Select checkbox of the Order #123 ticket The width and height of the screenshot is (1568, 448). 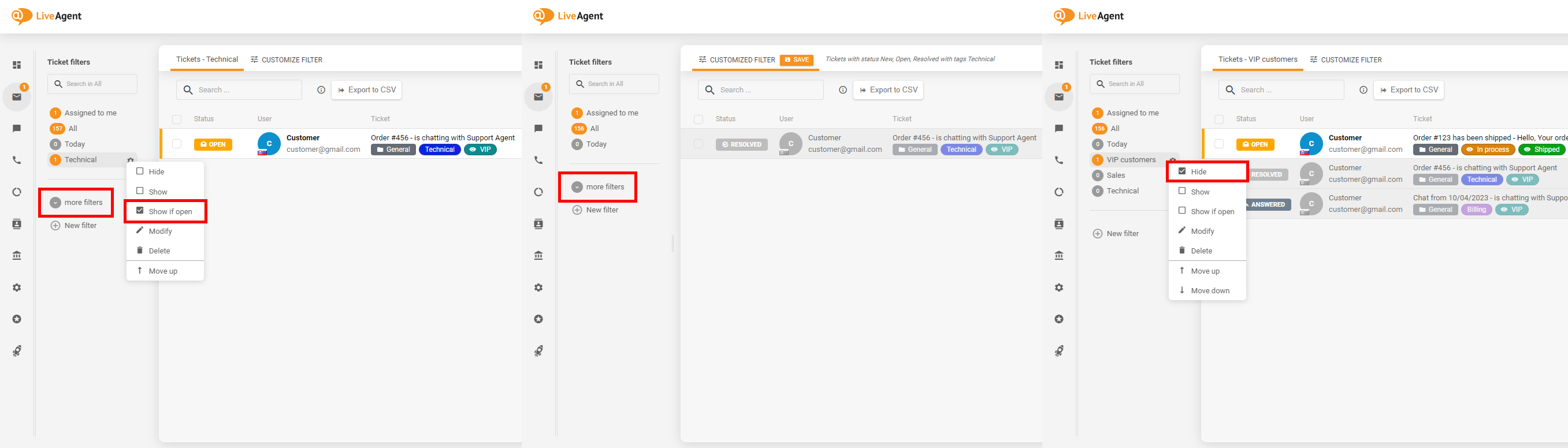[x=1218, y=144]
